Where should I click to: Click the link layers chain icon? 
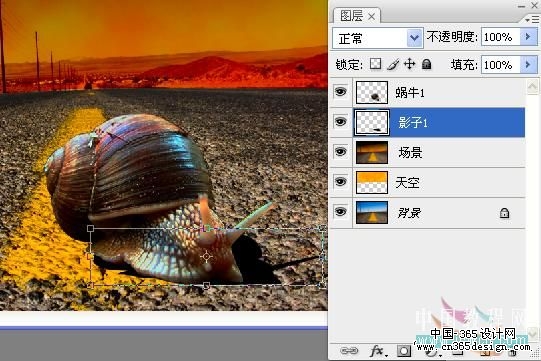[349, 351]
